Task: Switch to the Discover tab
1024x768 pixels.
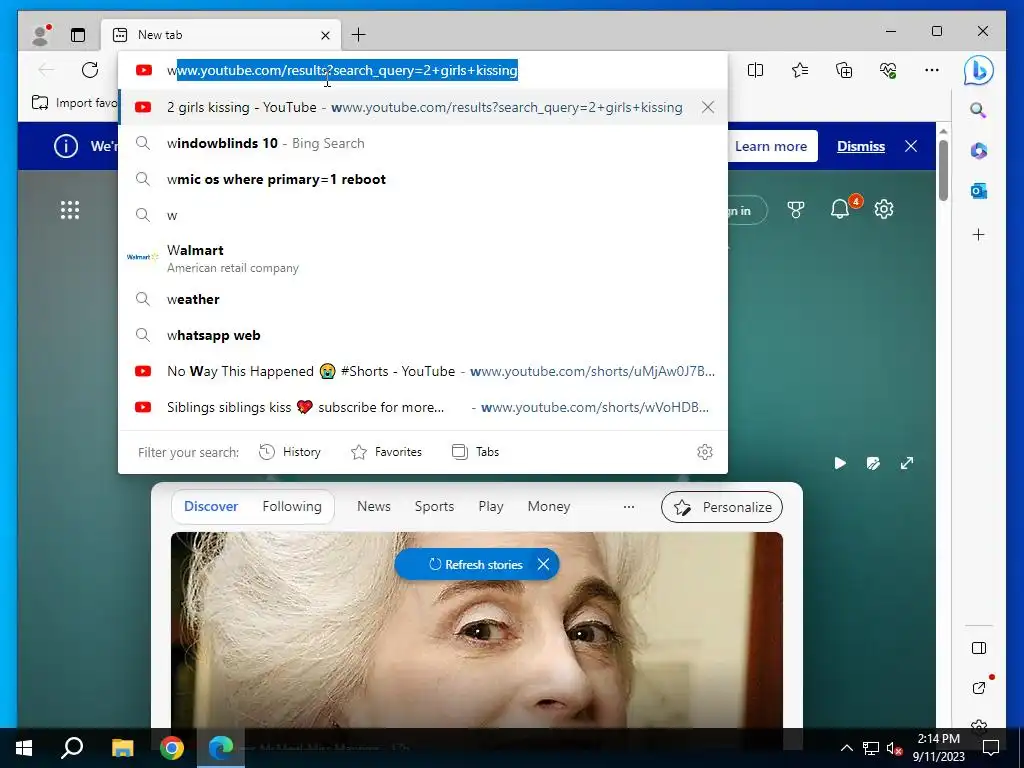Action: pos(211,506)
